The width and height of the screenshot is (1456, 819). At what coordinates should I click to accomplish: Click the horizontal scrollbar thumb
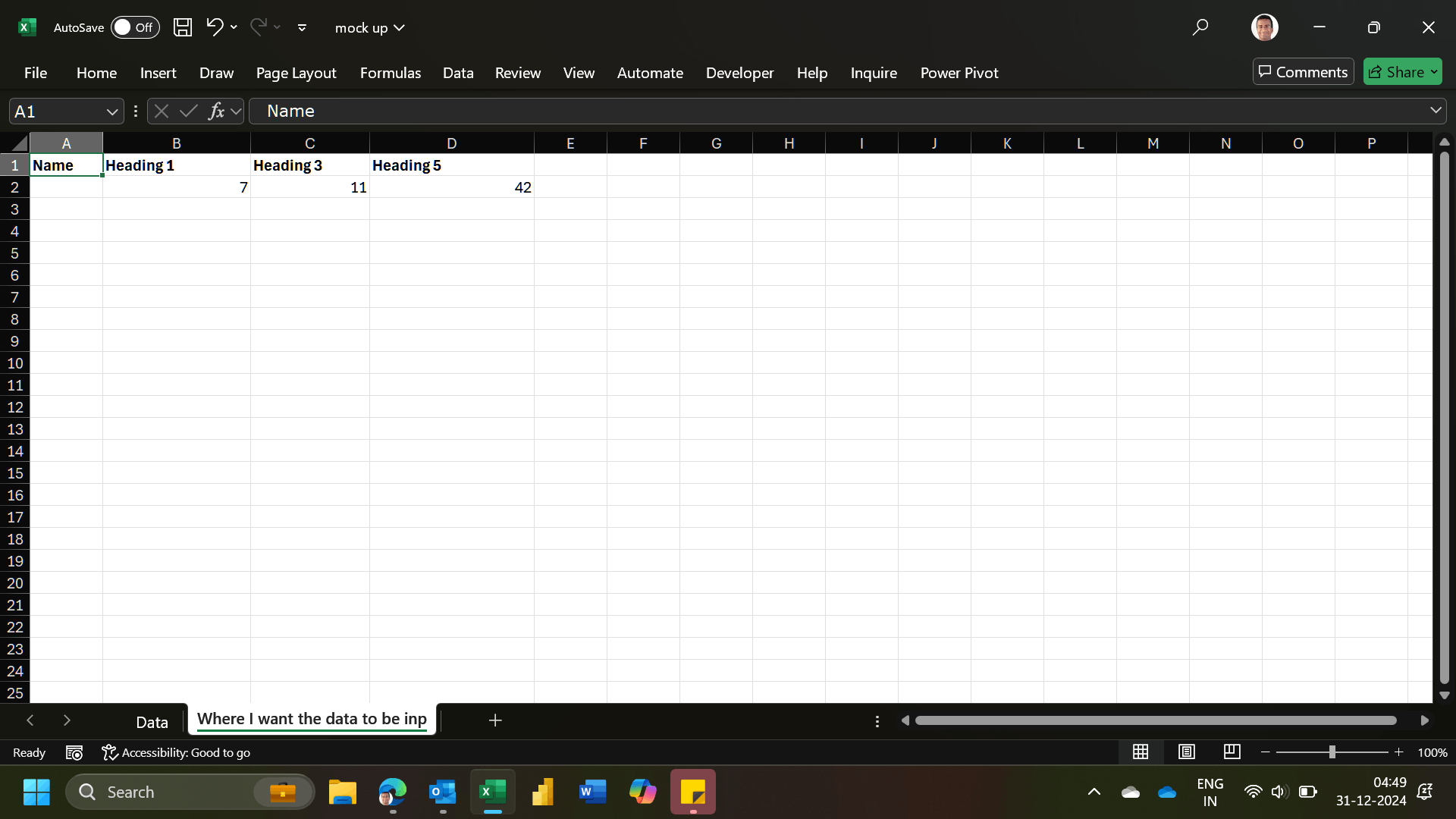pos(1156,720)
